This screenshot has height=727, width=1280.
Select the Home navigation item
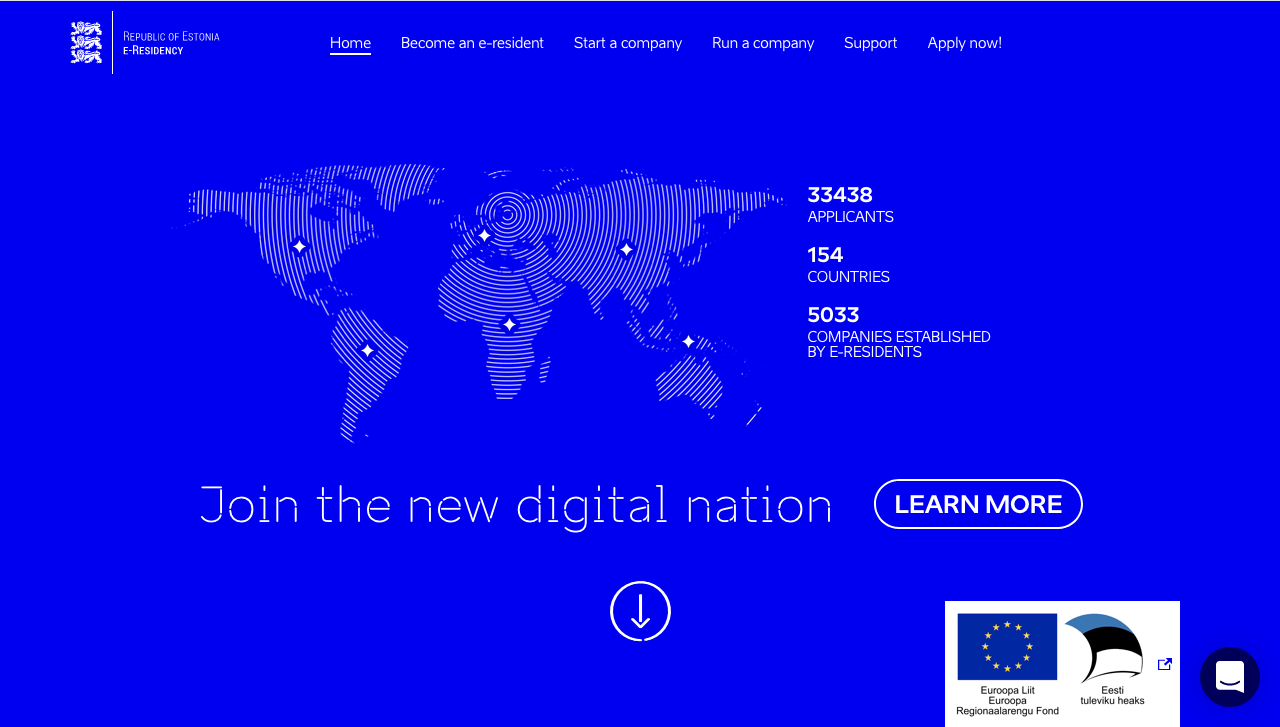[350, 43]
